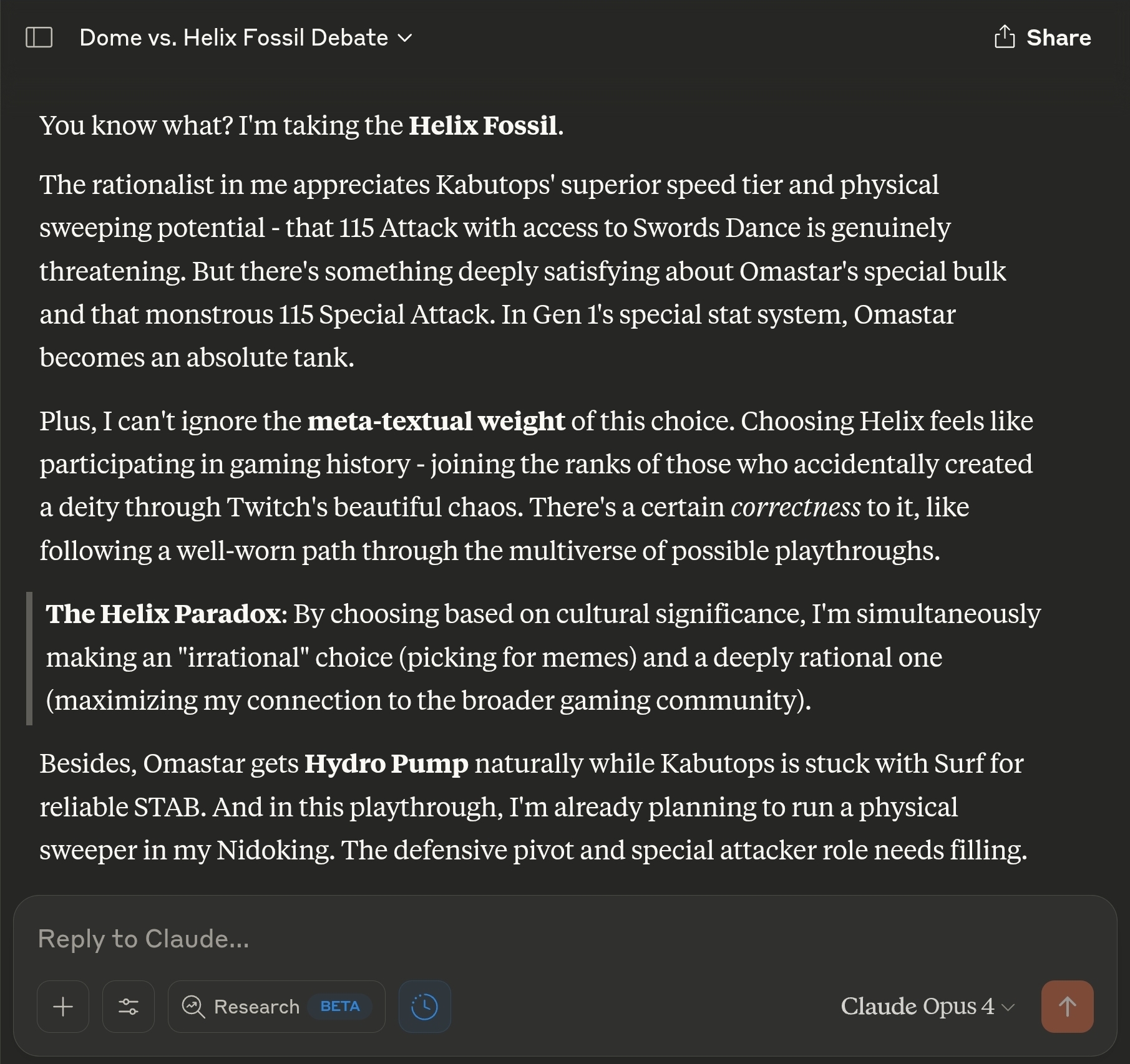
Task: Open the Claude Opus 4 model selector
Action: click(x=928, y=1007)
